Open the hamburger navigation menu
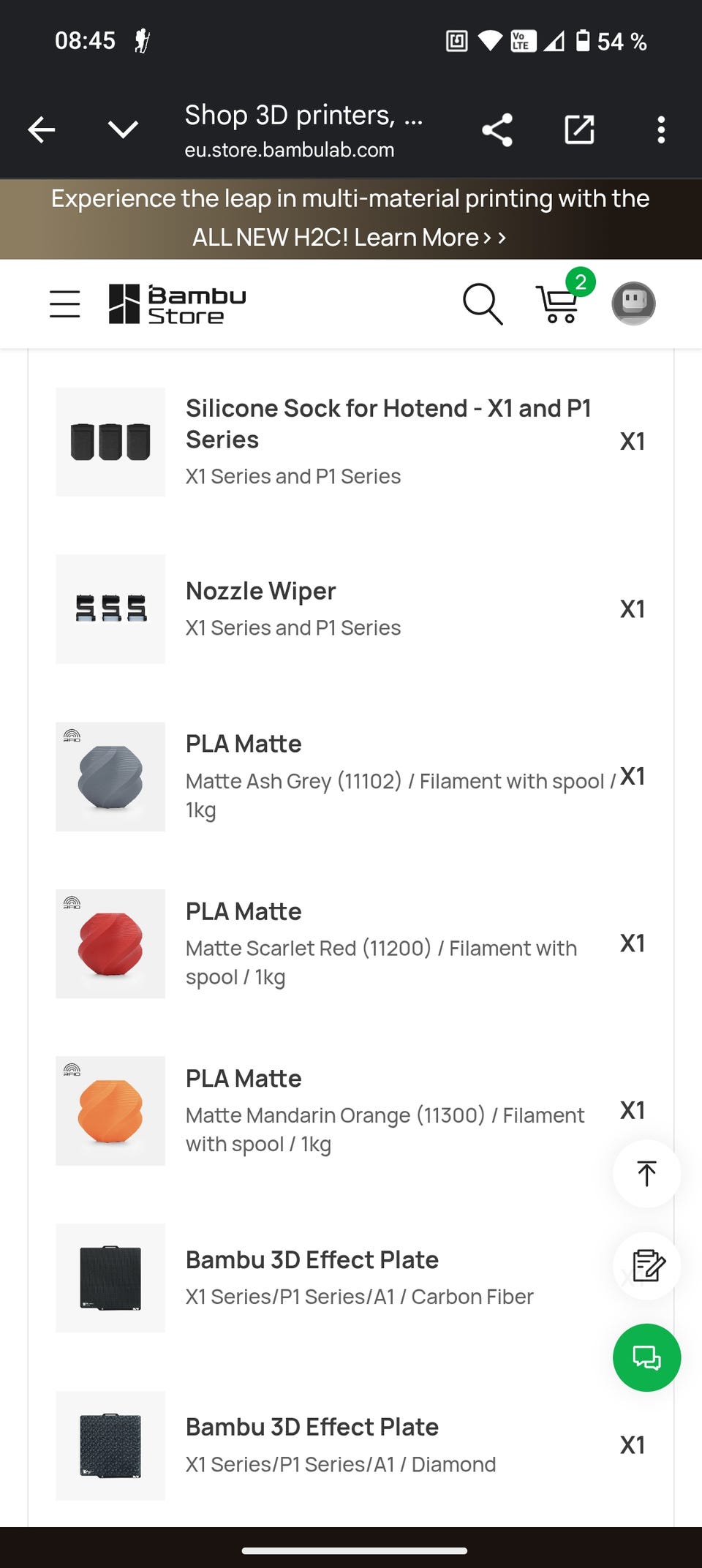Screen dimensions: 702x1568 tap(64, 304)
